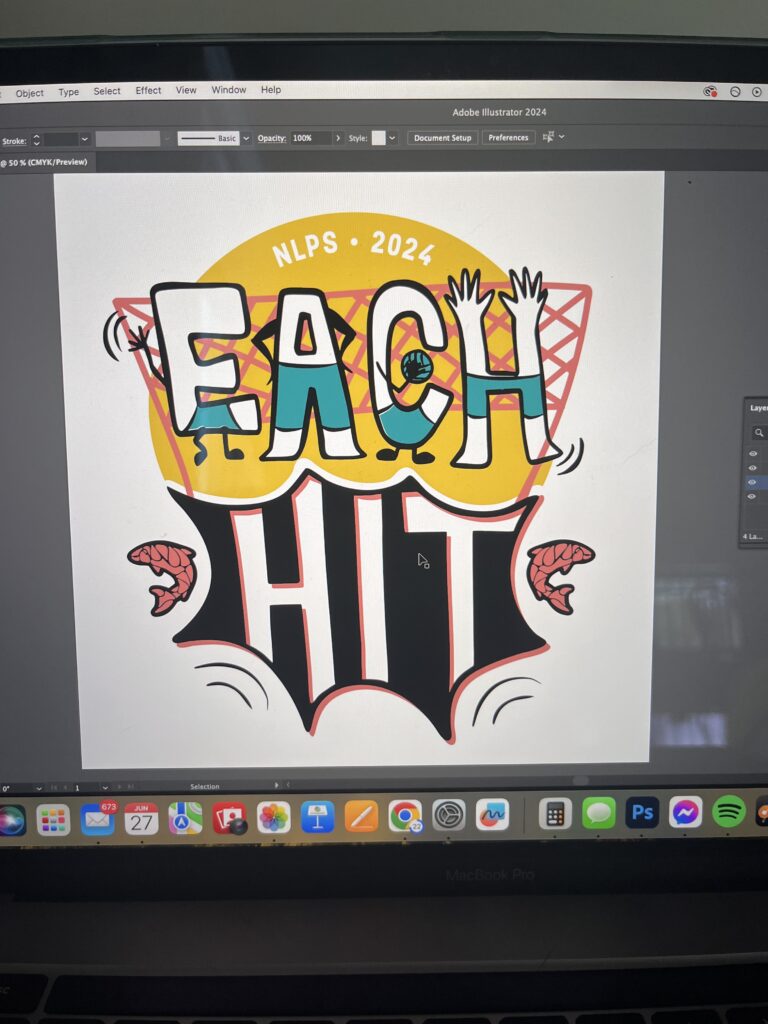
Task: Click the graphic Style swatch
Action: pos(378,138)
